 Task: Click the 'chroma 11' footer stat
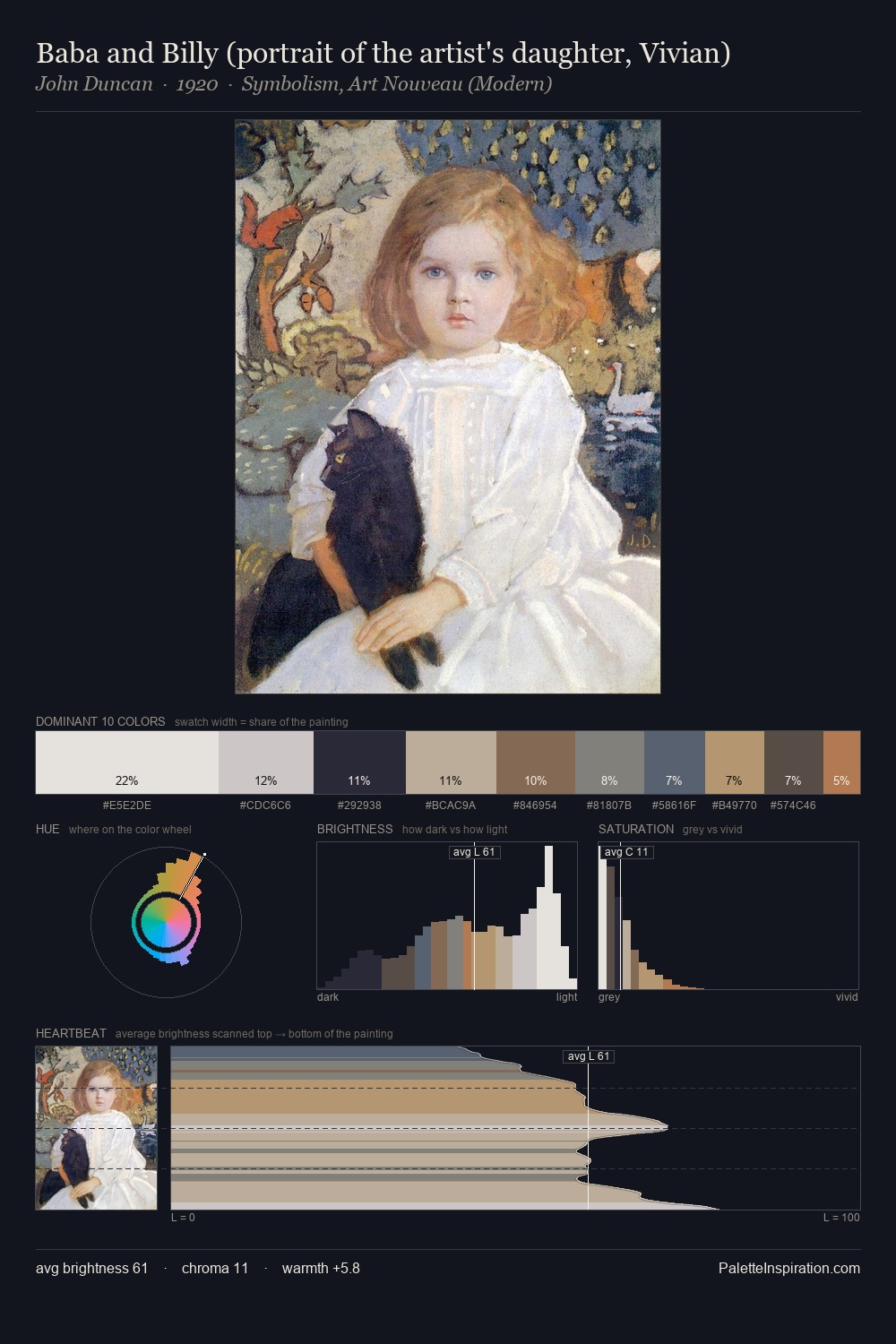215,1268
